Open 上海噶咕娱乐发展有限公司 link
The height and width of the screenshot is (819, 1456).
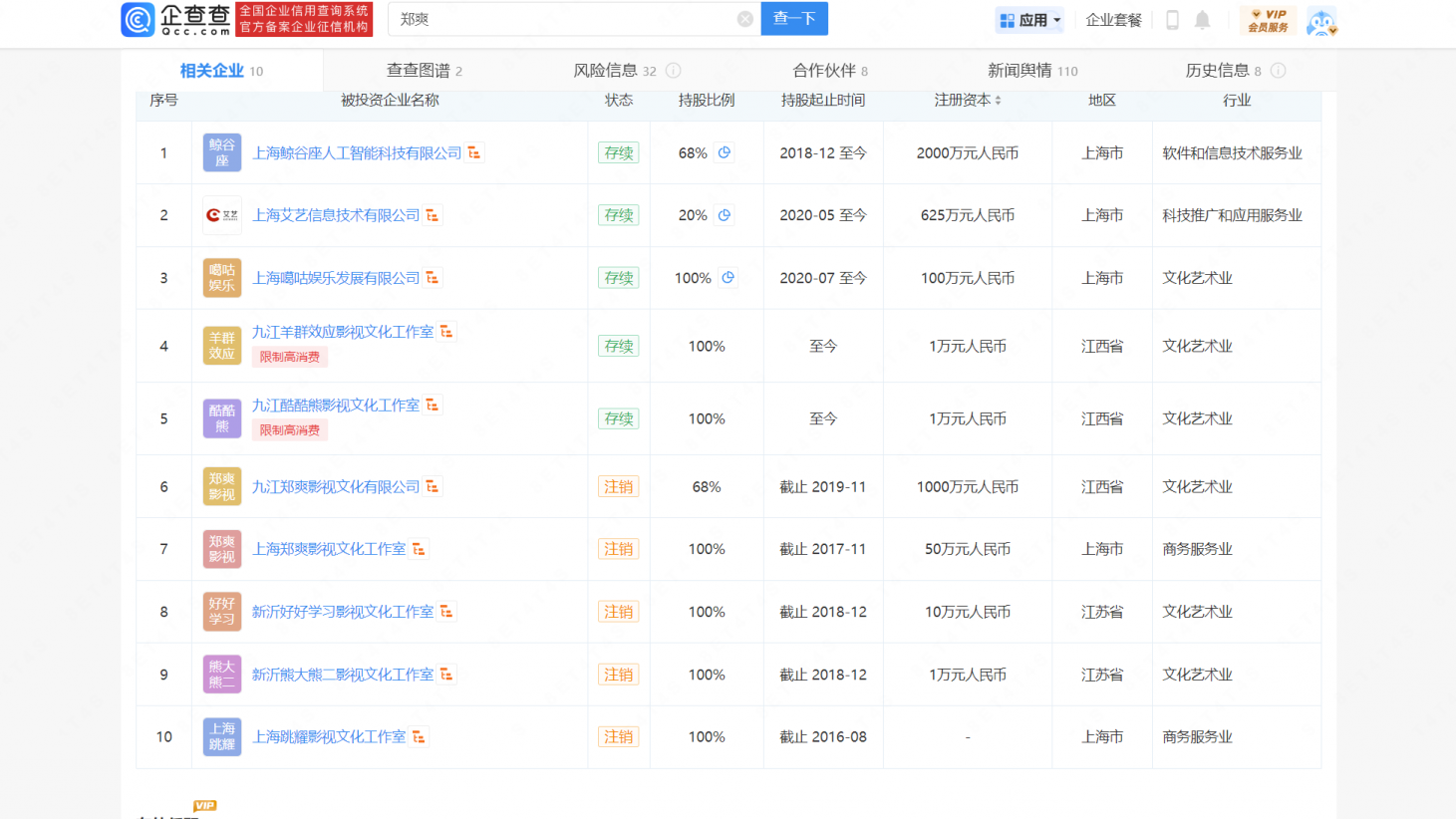tap(336, 278)
